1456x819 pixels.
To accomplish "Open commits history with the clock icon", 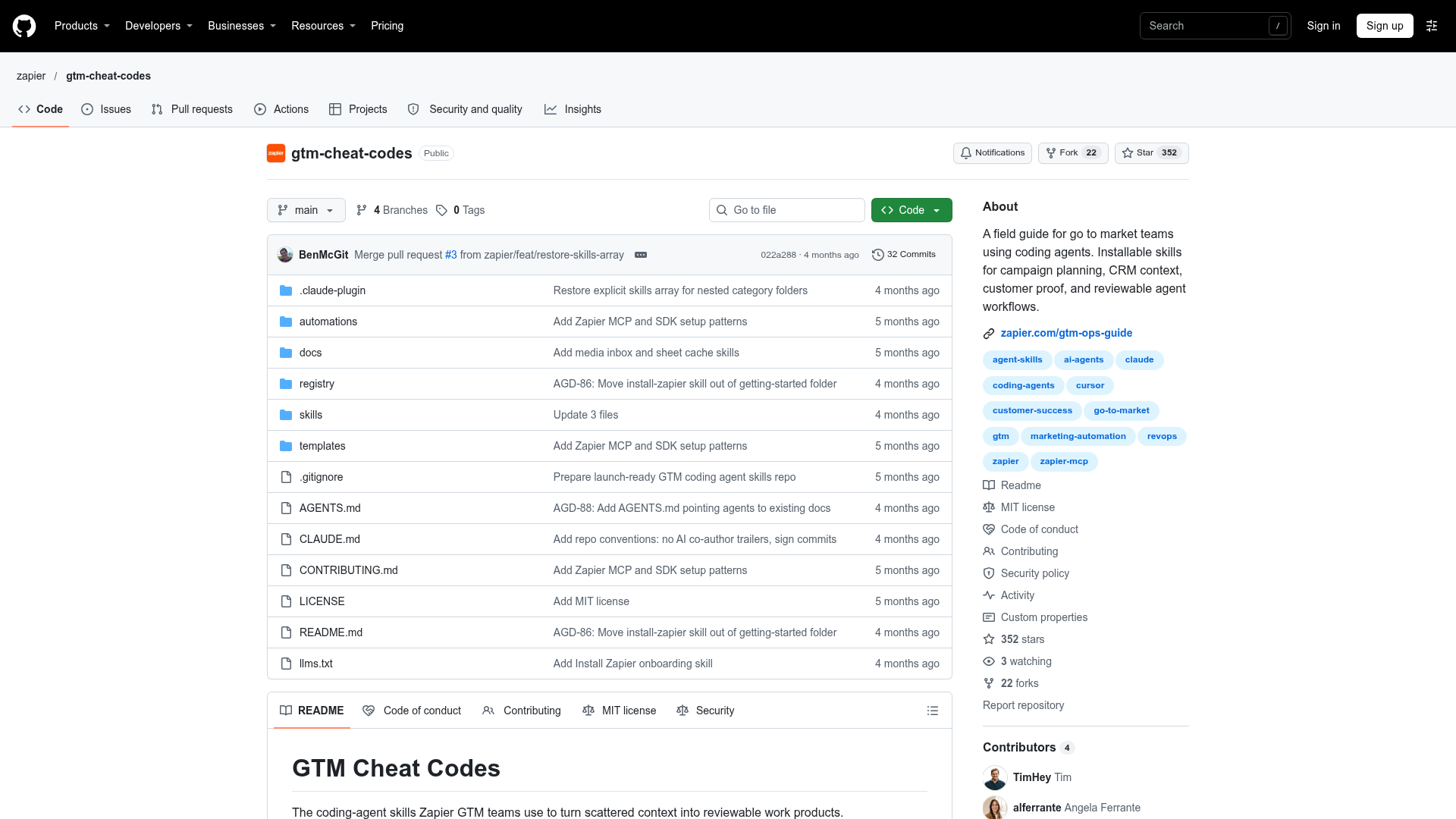I will pos(904,255).
